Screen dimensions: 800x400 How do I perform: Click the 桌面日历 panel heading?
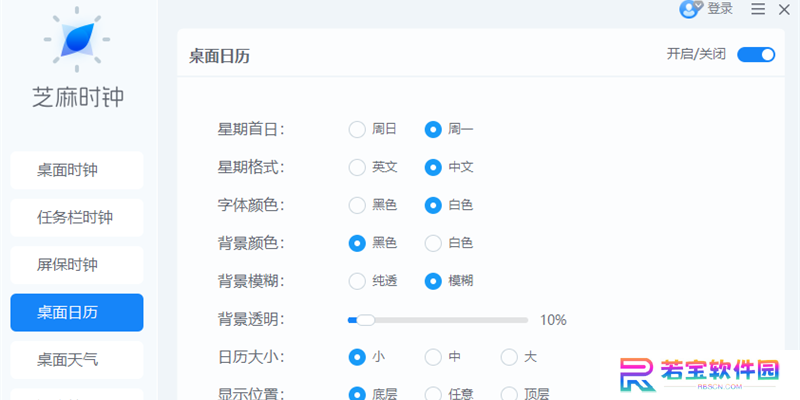click(x=219, y=56)
